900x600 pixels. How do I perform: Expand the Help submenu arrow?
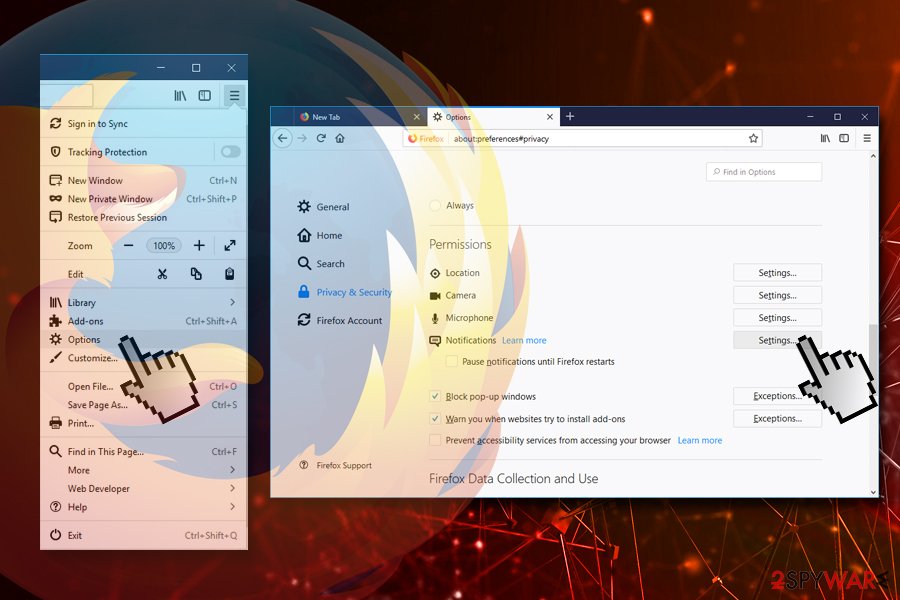[x=232, y=506]
